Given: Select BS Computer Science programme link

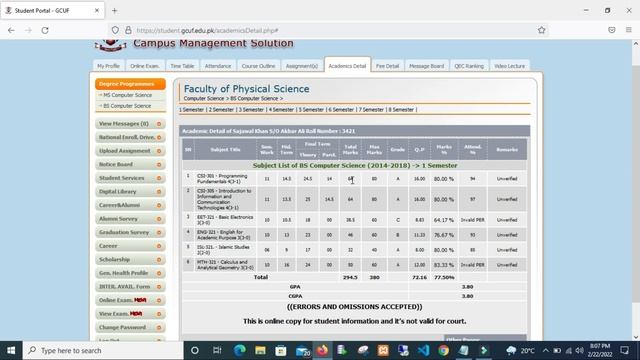Looking at the screenshot, I should click(x=127, y=106).
